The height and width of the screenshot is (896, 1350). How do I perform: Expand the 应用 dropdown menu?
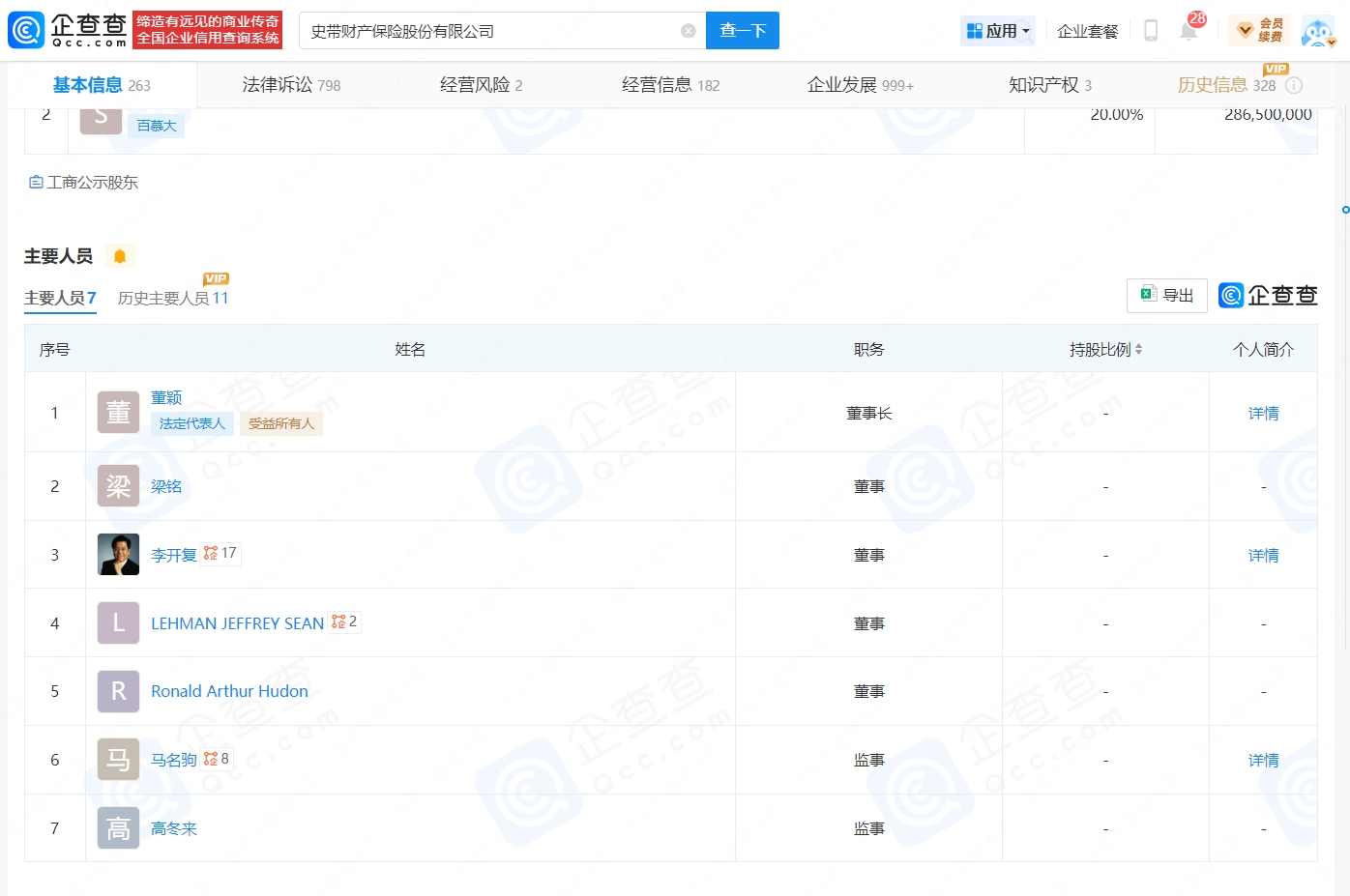[999, 31]
